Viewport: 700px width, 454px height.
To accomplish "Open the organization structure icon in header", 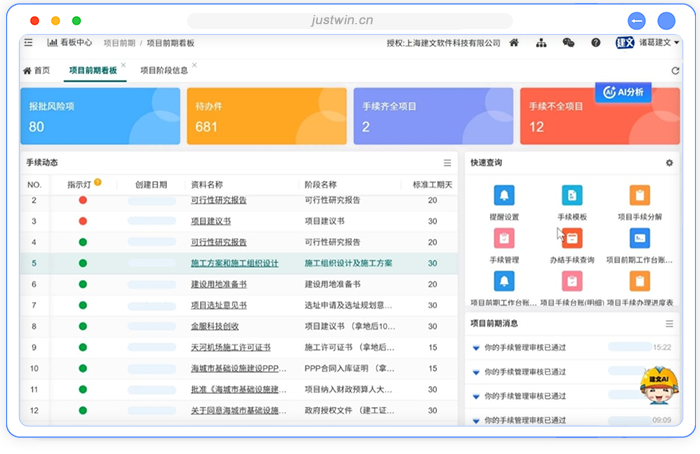I will 541,43.
